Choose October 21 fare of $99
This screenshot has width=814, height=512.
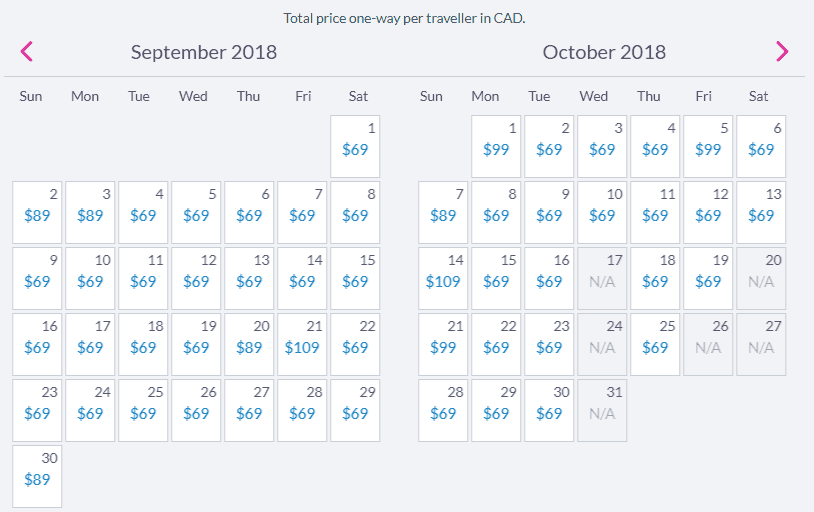tap(443, 344)
